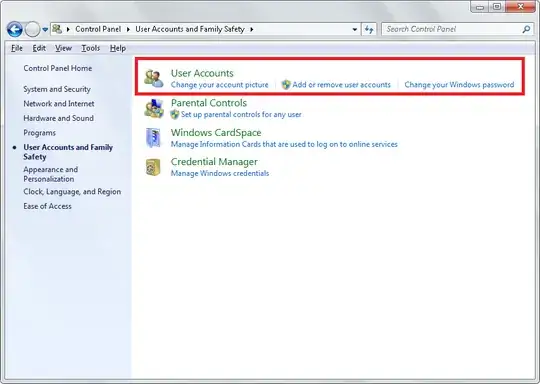The height and width of the screenshot is (384, 540).
Task: Minimize the Control Panel window
Action: (479, 7)
